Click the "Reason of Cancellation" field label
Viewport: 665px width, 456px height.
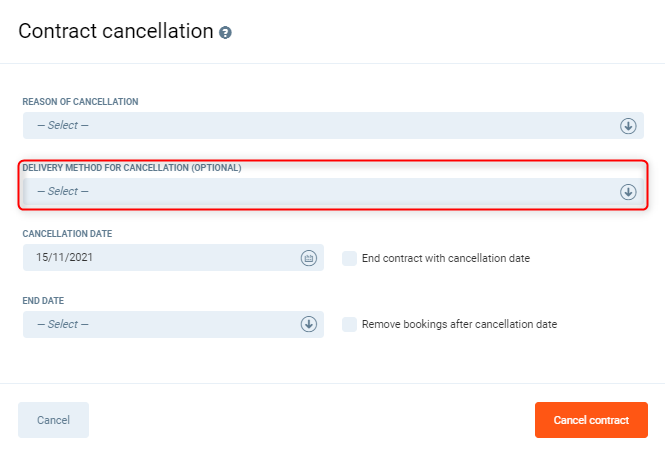point(80,102)
